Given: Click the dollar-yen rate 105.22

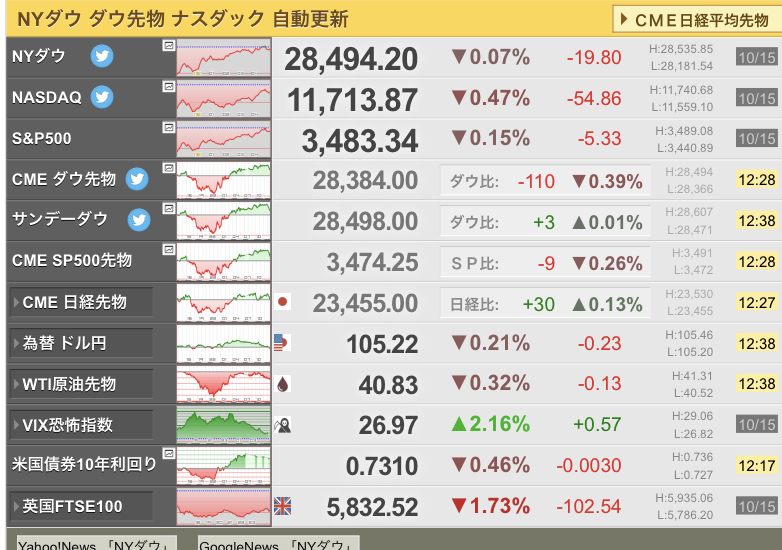Looking at the screenshot, I should (x=382, y=345).
